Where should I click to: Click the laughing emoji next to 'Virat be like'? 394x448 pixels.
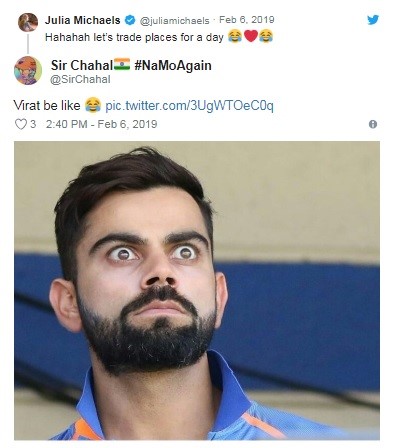click(x=93, y=105)
